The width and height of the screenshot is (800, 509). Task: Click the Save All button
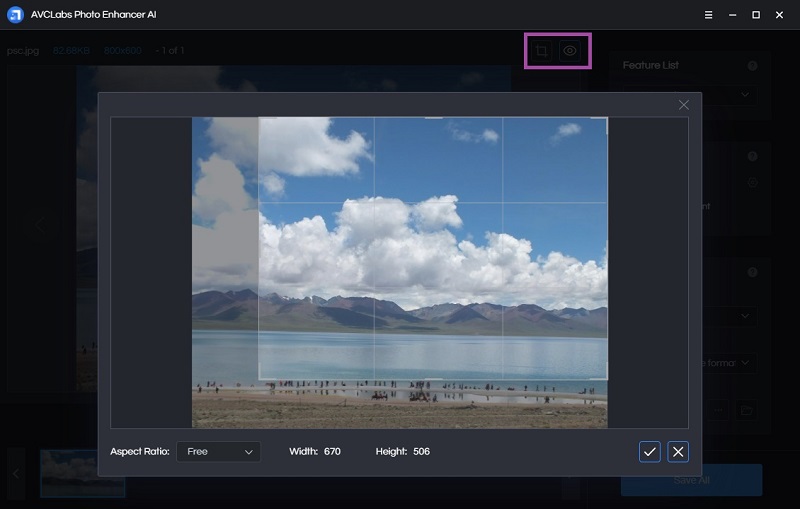point(691,480)
